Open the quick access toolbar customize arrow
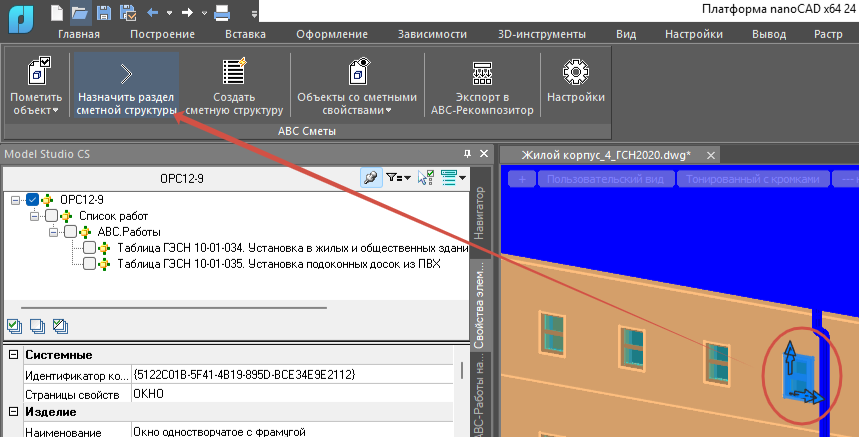The width and height of the screenshot is (859, 437). coord(254,13)
